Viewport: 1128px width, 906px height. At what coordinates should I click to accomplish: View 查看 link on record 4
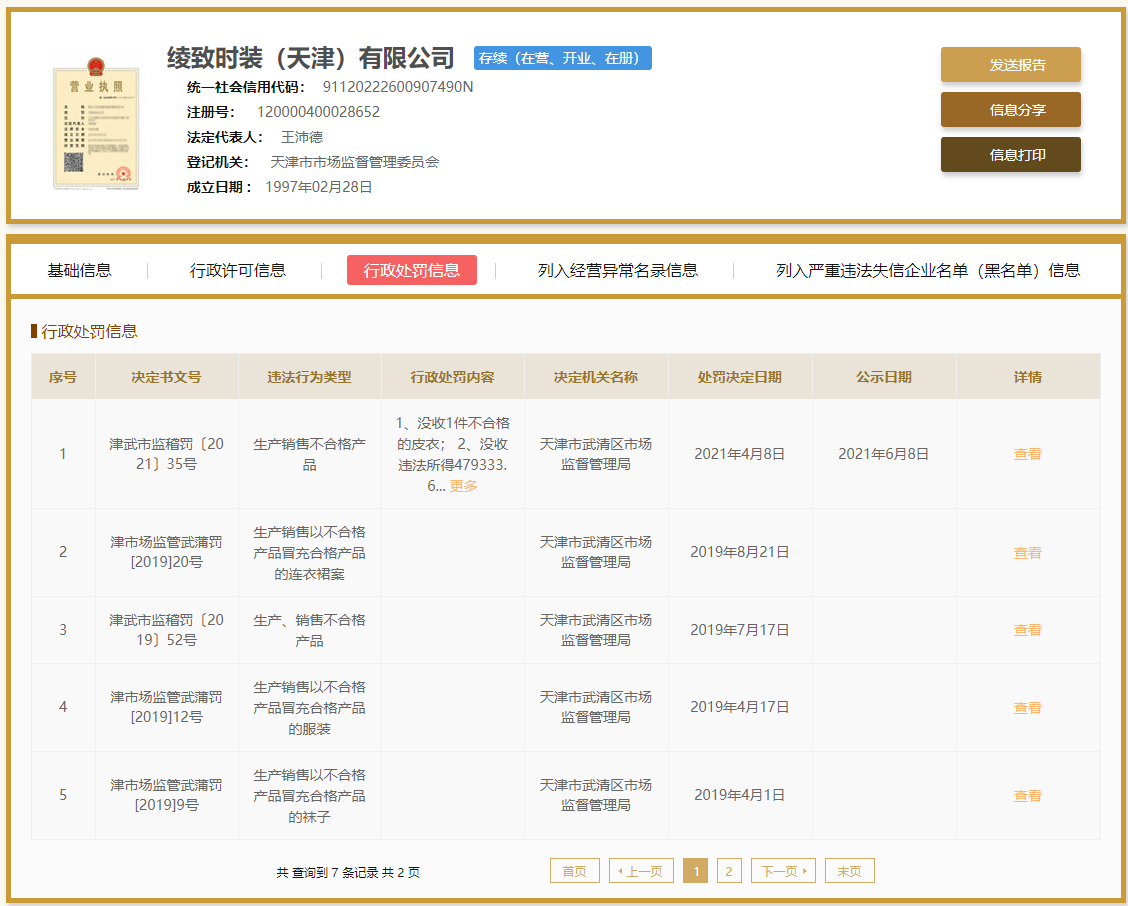1027,708
